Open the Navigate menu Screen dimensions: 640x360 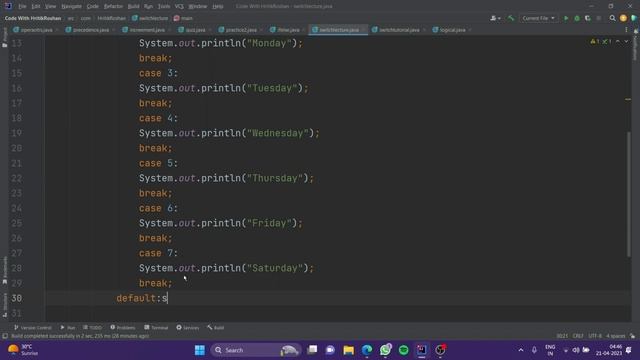[71, 7]
